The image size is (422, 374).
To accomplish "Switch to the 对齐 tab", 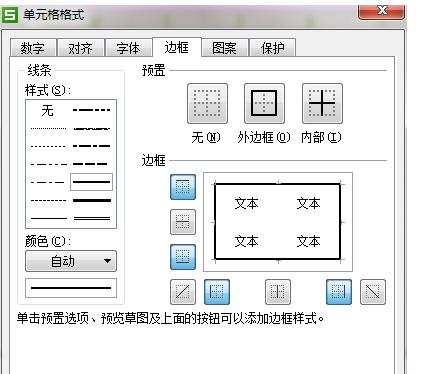I will (81, 48).
